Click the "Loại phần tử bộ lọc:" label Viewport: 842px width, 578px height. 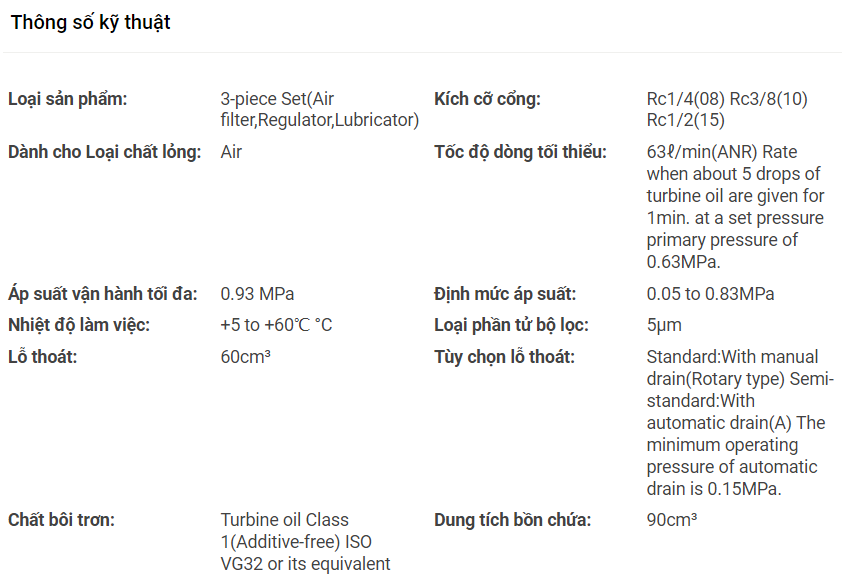pos(511,325)
